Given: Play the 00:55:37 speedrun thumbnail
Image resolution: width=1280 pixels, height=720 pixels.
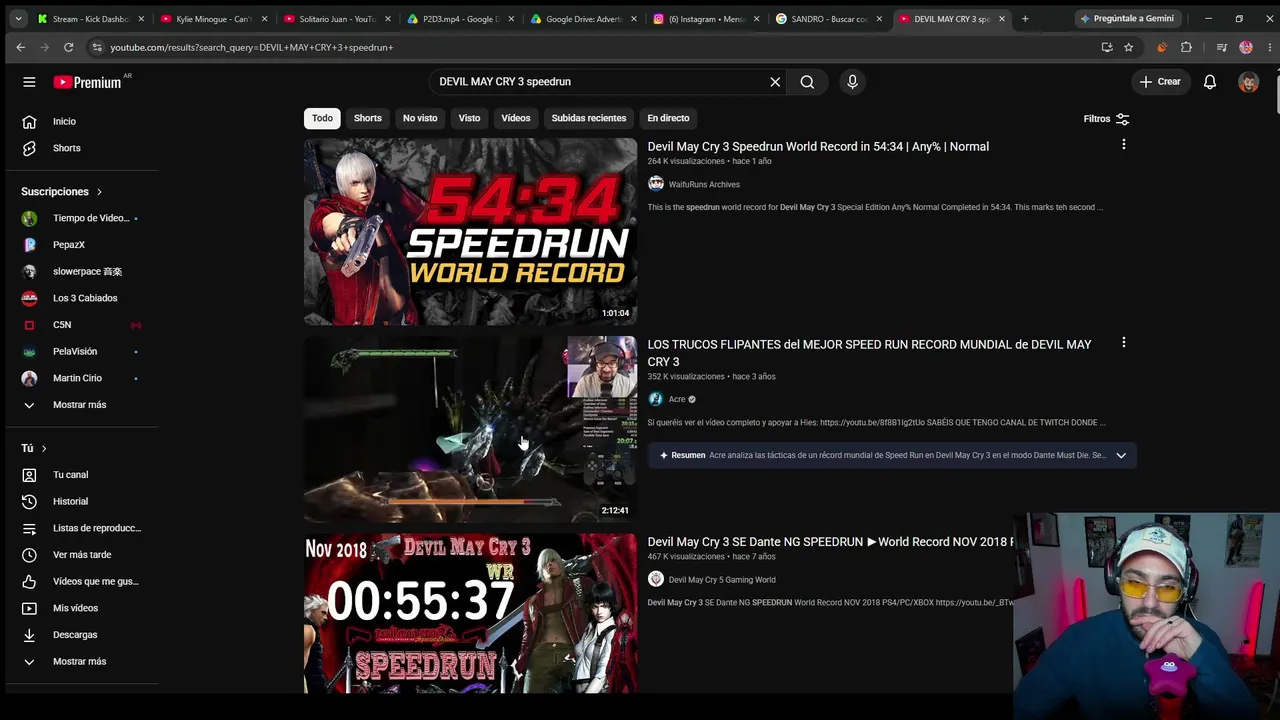Looking at the screenshot, I should point(470,613).
